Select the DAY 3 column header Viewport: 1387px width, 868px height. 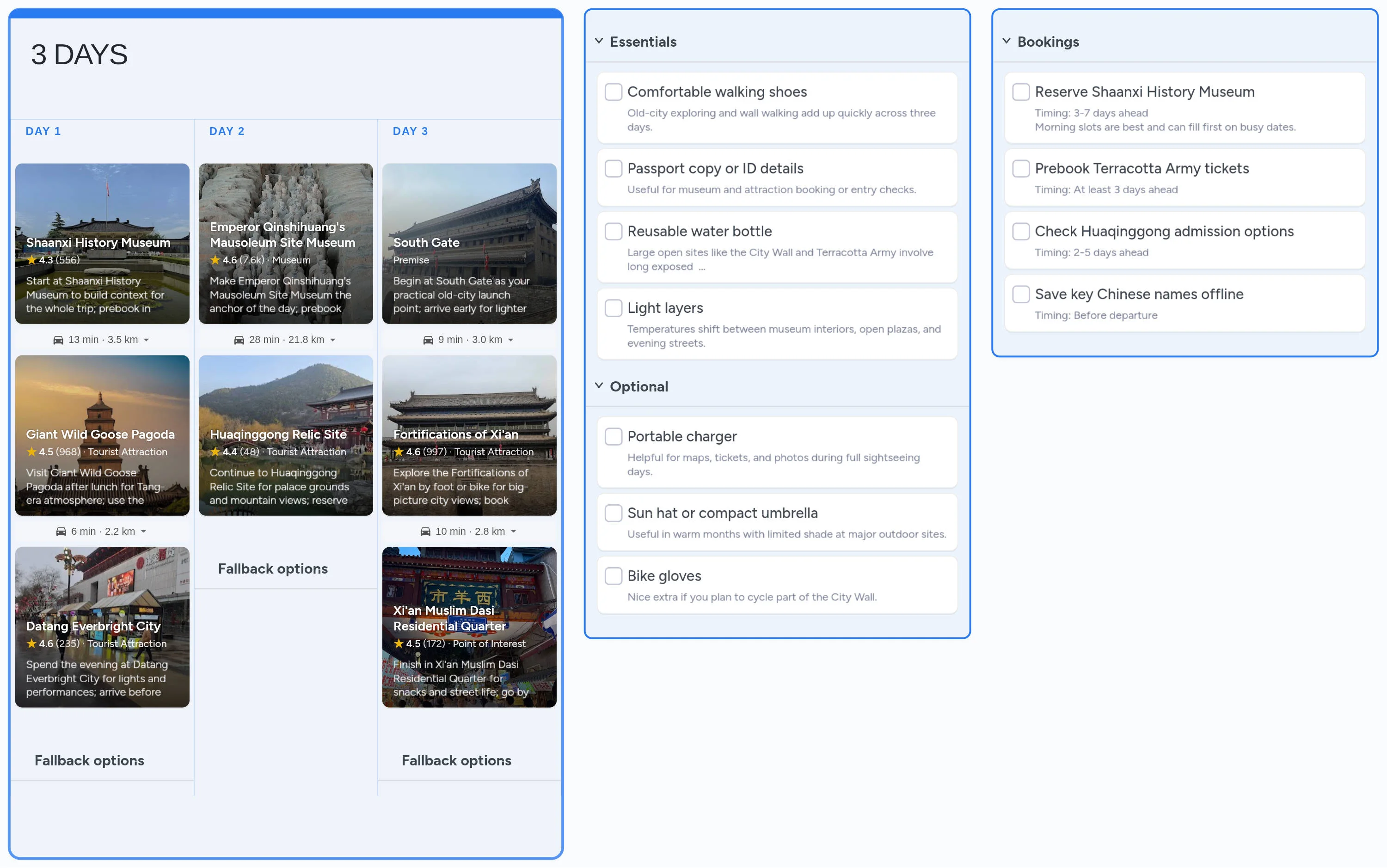pyautogui.click(x=410, y=131)
